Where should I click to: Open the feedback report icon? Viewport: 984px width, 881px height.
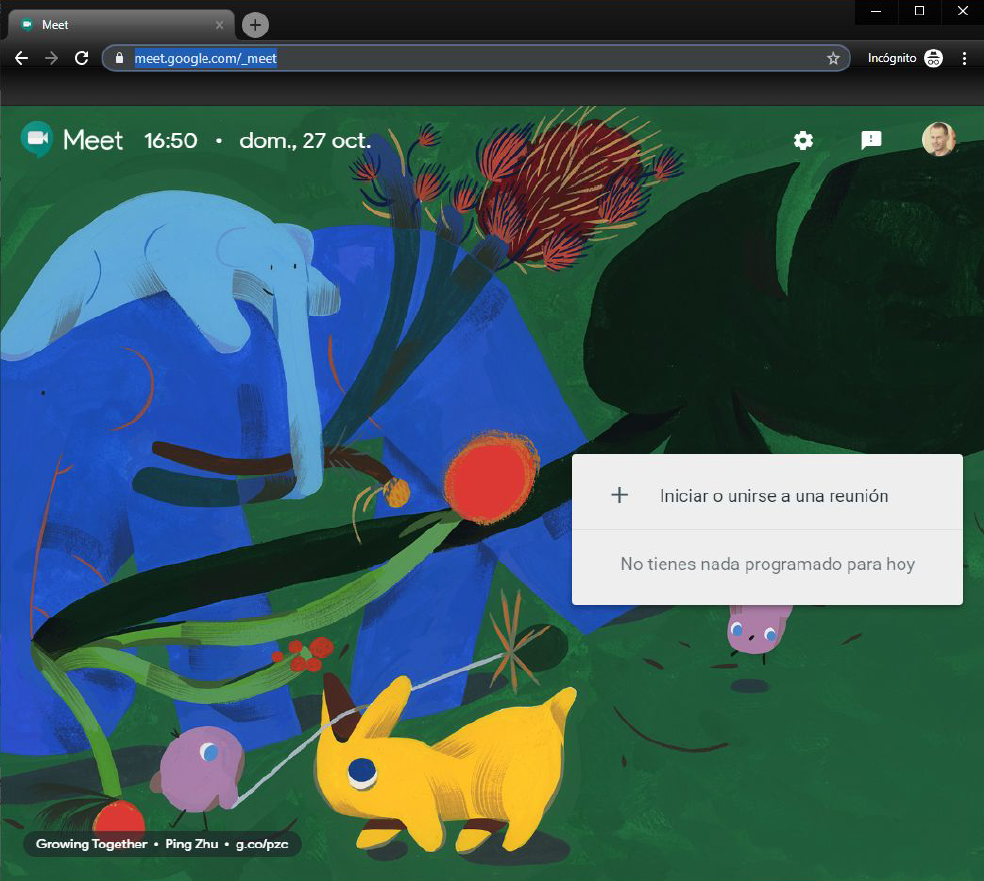871,140
